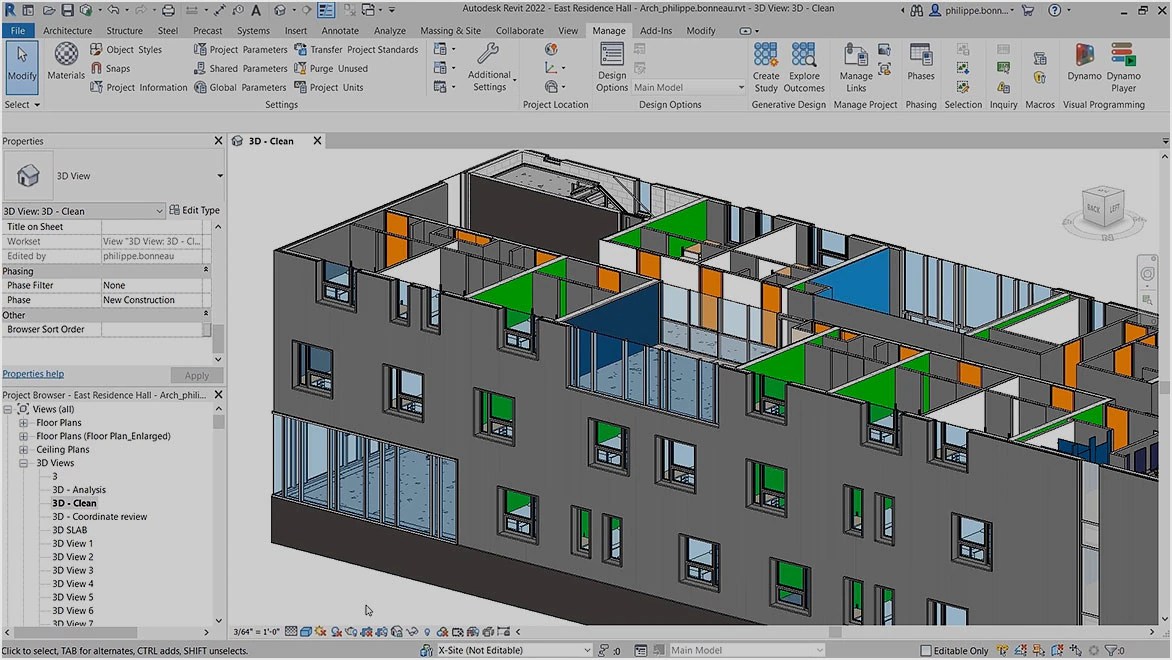Click the Properties help link

coord(32,373)
